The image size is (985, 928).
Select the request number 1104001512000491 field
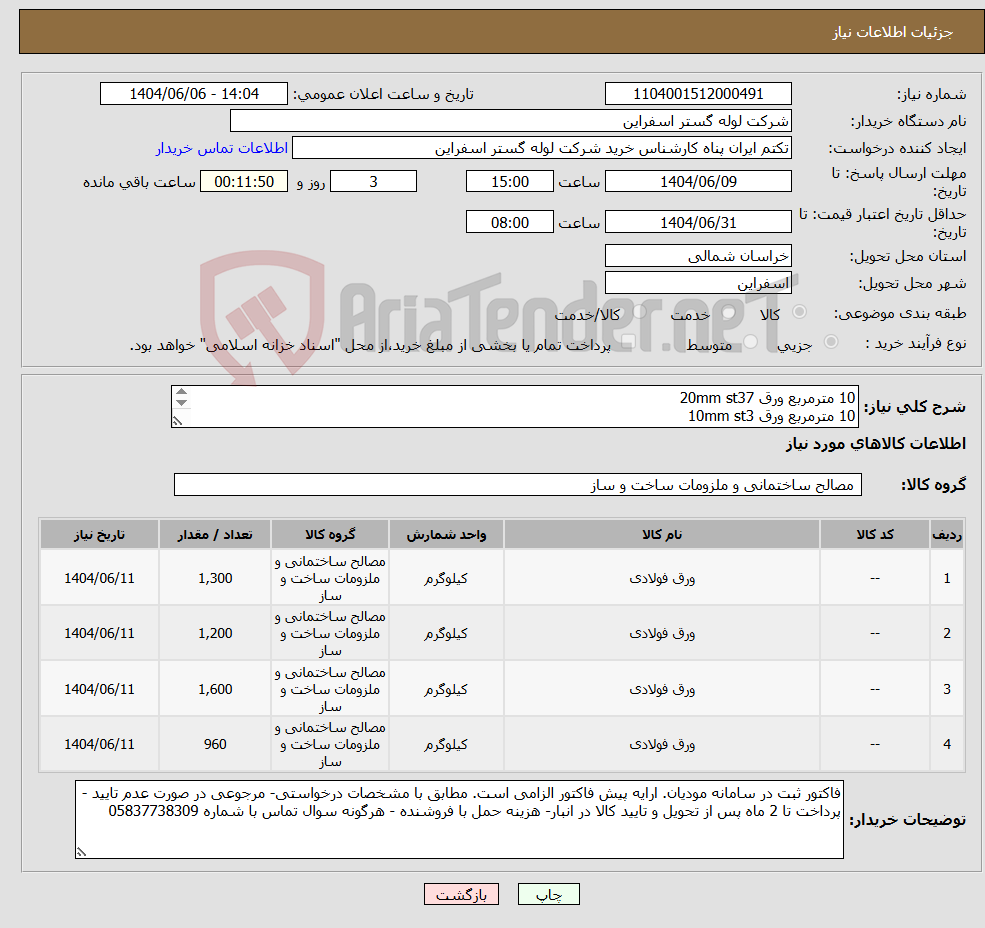pyautogui.click(x=700, y=93)
